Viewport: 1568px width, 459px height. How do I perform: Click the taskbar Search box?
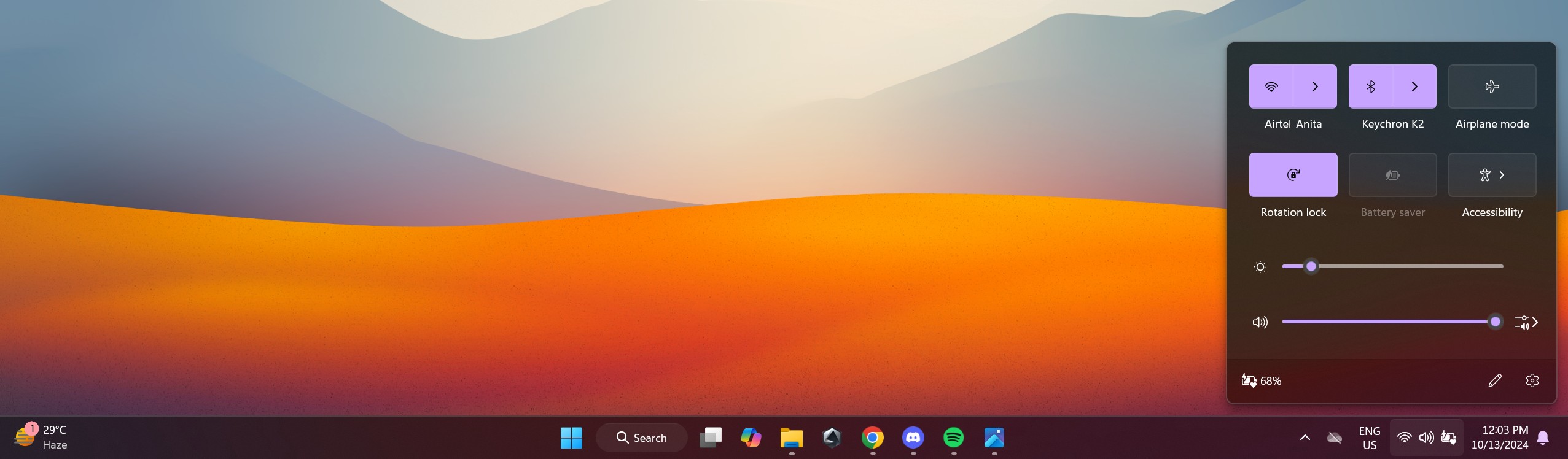[641, 438]
